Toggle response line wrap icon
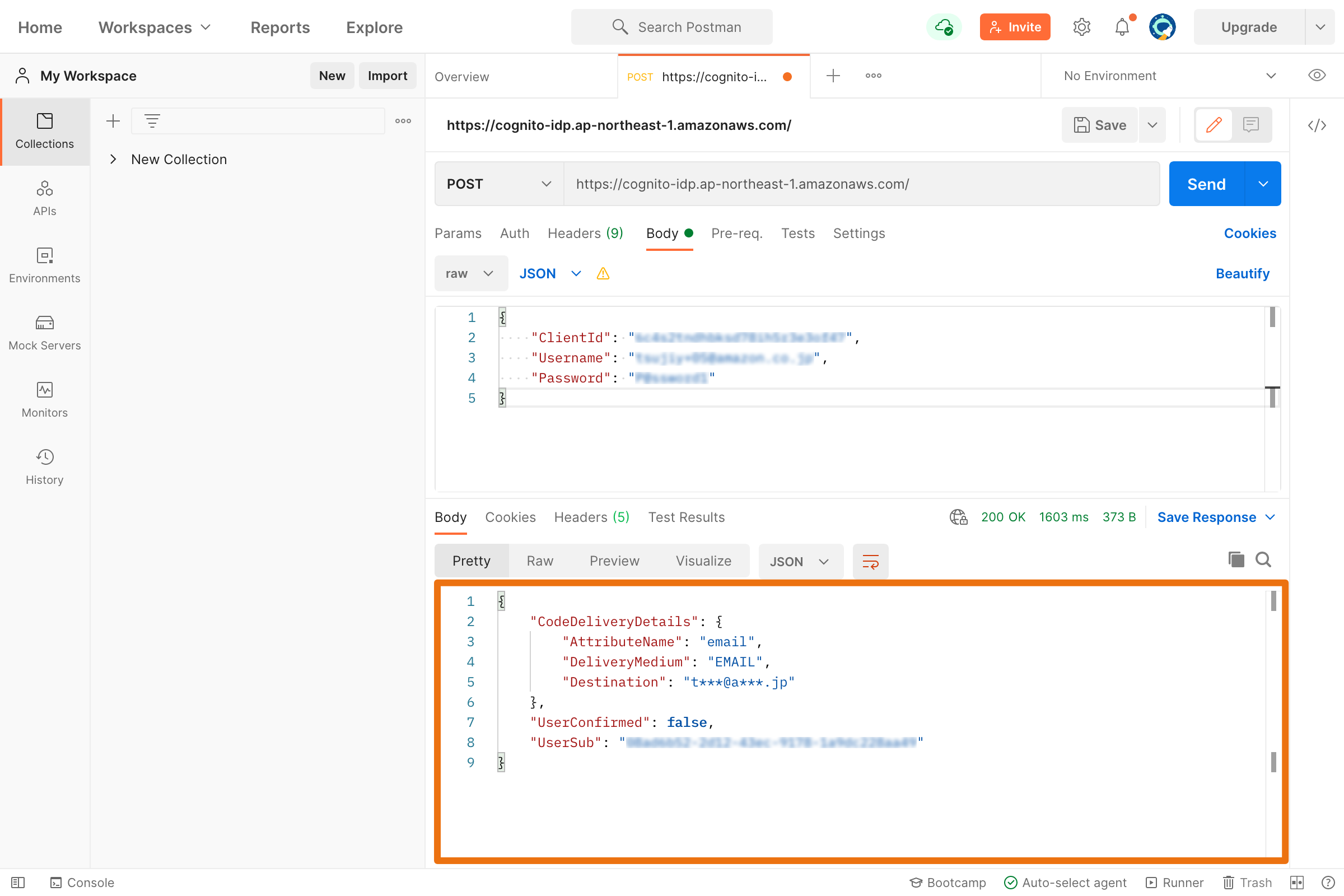This screenshot has width=1344, height=896. coord(870,561)
